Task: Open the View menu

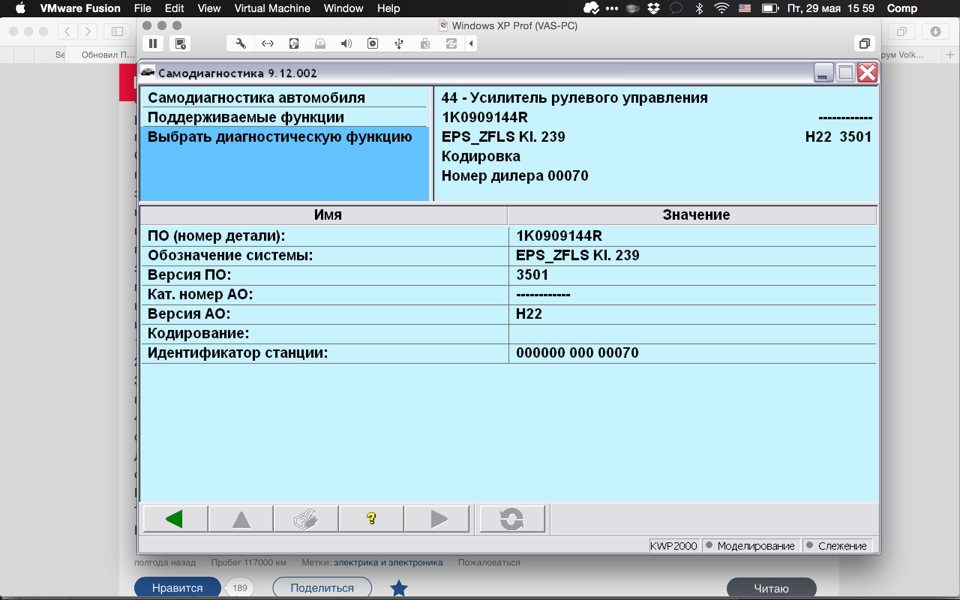Action: [x=209, y=9]
